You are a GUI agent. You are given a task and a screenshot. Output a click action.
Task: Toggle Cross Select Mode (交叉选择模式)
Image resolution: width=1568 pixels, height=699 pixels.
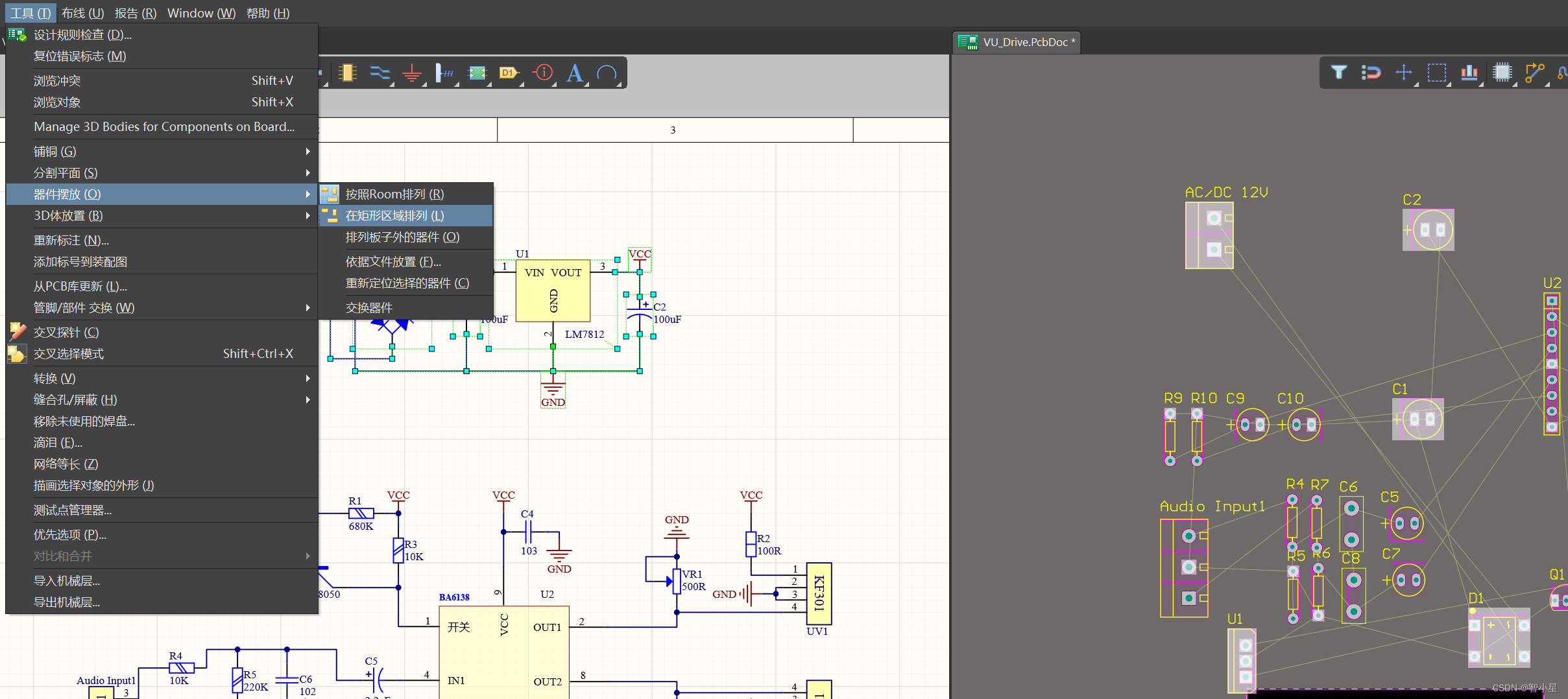(x=162, y=353)
